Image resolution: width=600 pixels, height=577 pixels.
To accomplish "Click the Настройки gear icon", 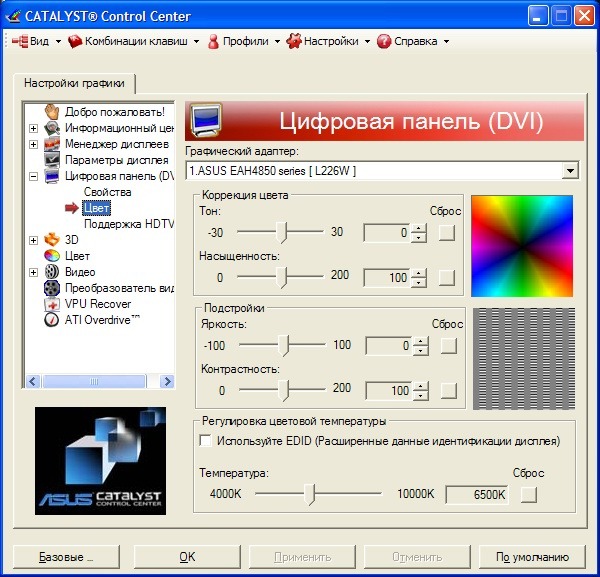I will tap(294, 41).
